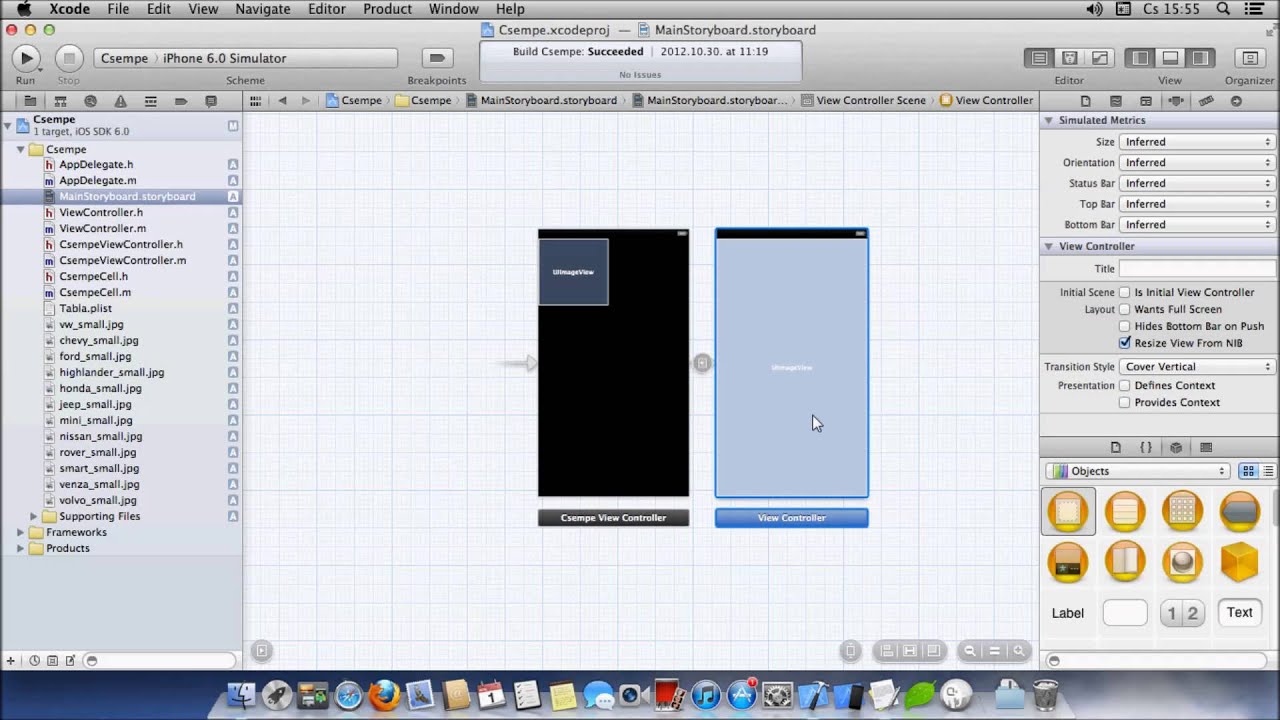1280x720 pixels.
Task: Open the Organizer window
Action: point(1249,58)
